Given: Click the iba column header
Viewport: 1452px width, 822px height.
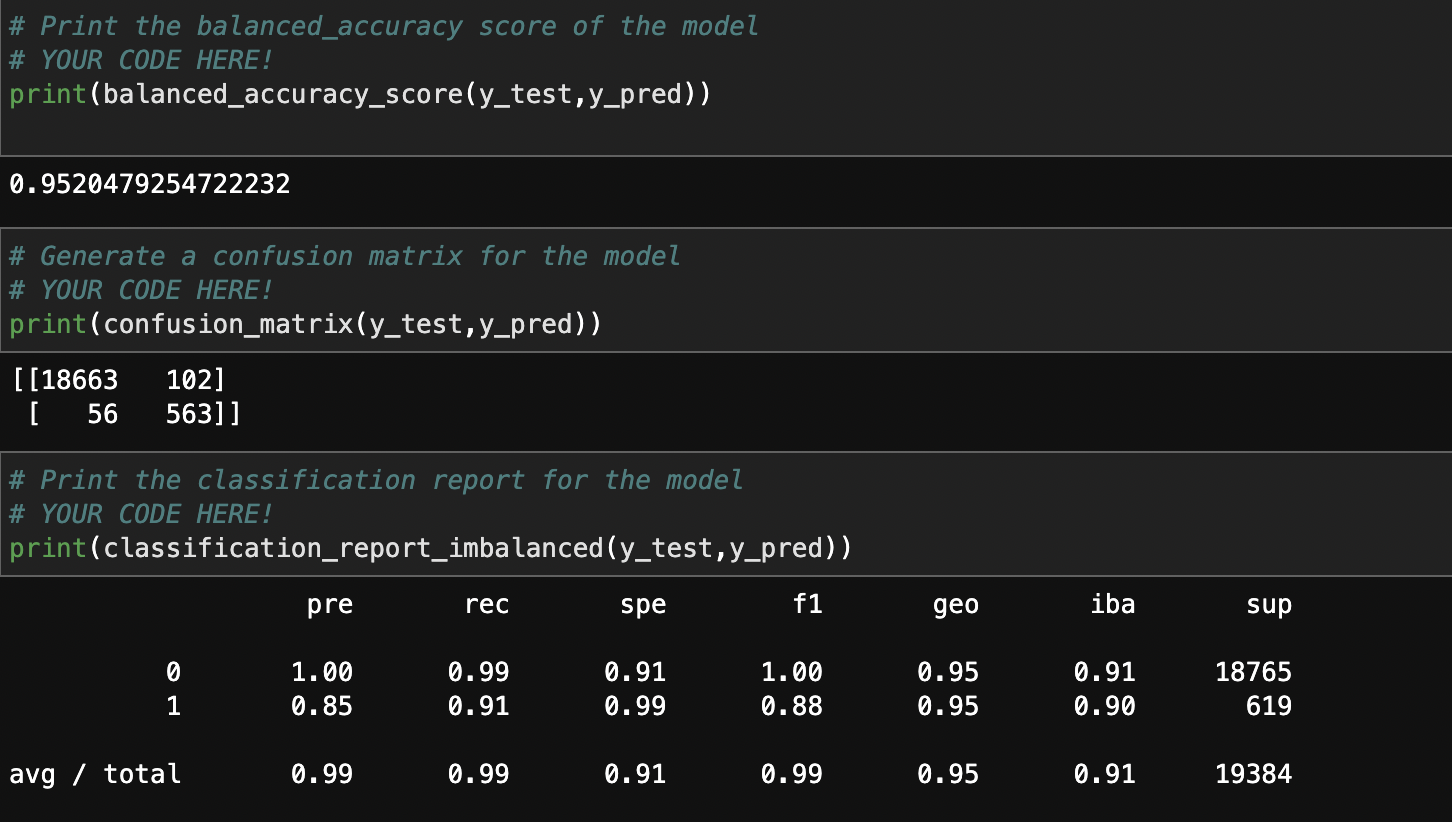Looking at the screenshot, I should [x=1113, y=604].
